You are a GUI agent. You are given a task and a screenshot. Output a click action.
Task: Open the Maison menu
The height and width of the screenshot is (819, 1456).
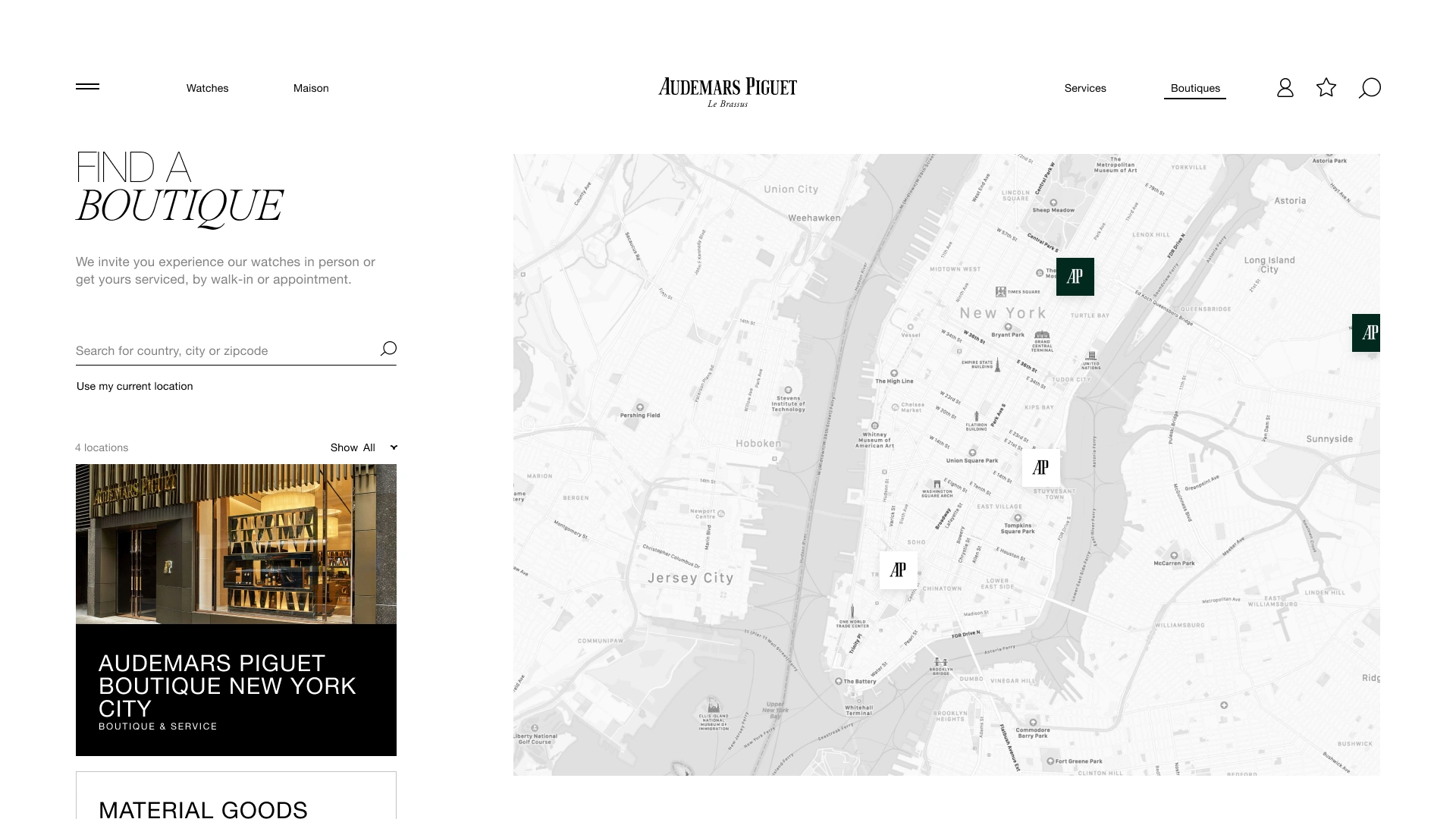[311, 88]
